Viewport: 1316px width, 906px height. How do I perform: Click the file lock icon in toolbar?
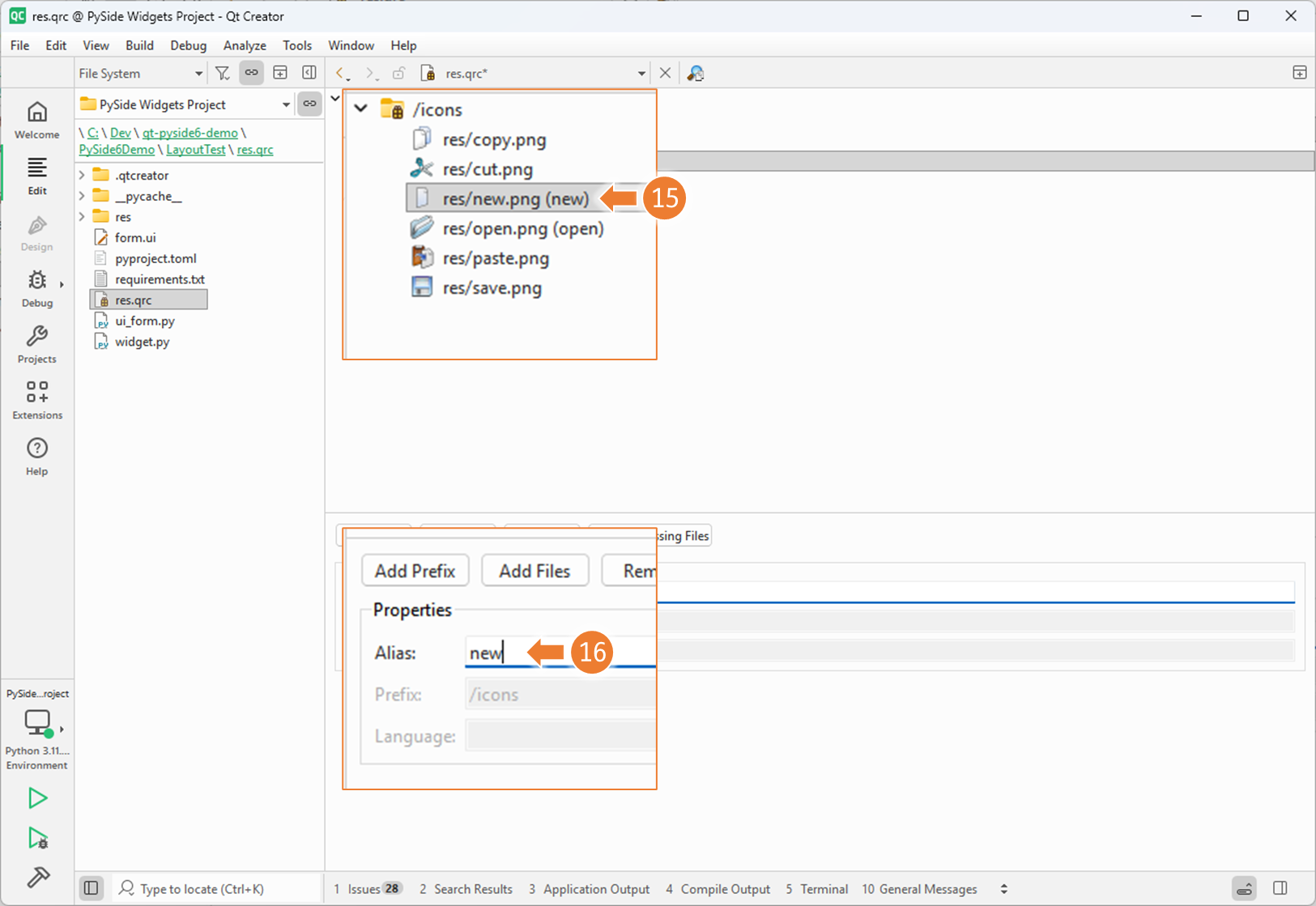[x=398, y=73]
